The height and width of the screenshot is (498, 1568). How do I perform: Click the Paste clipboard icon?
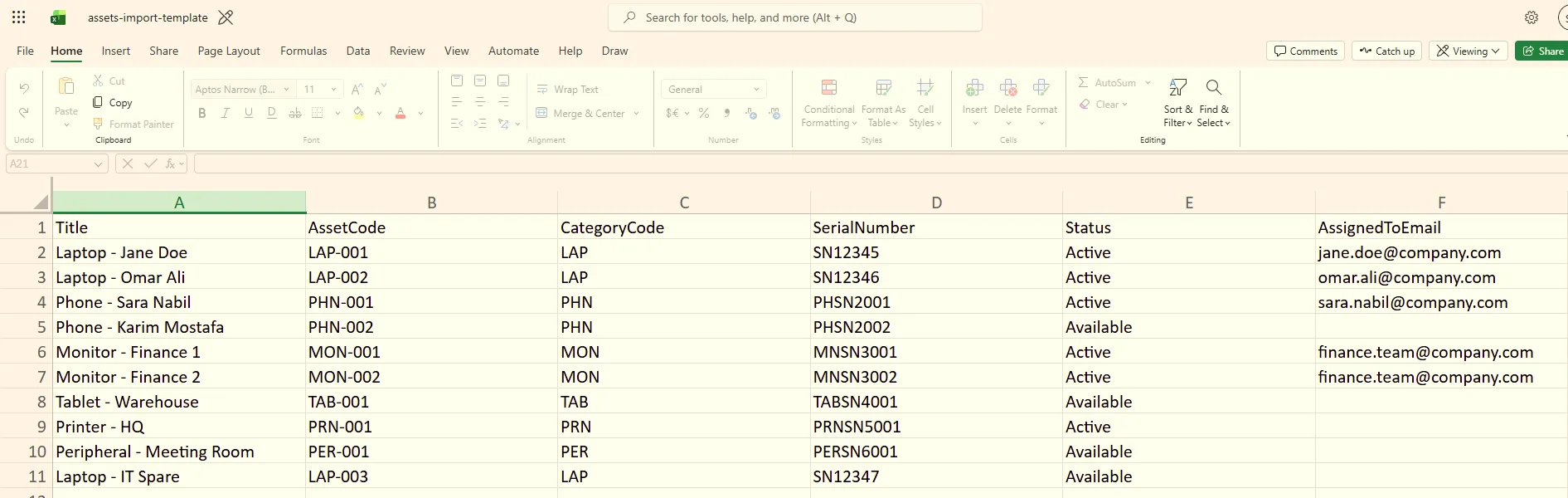[66, 86]
